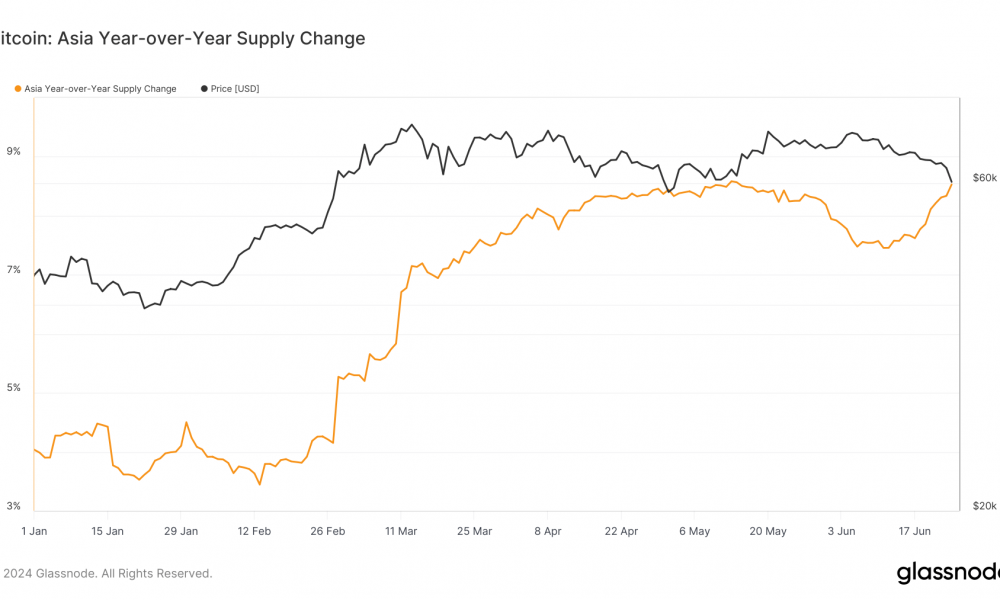Toggle the orange Asia Supply Change legend dot

pyautogui.click(x=18, y=89)
